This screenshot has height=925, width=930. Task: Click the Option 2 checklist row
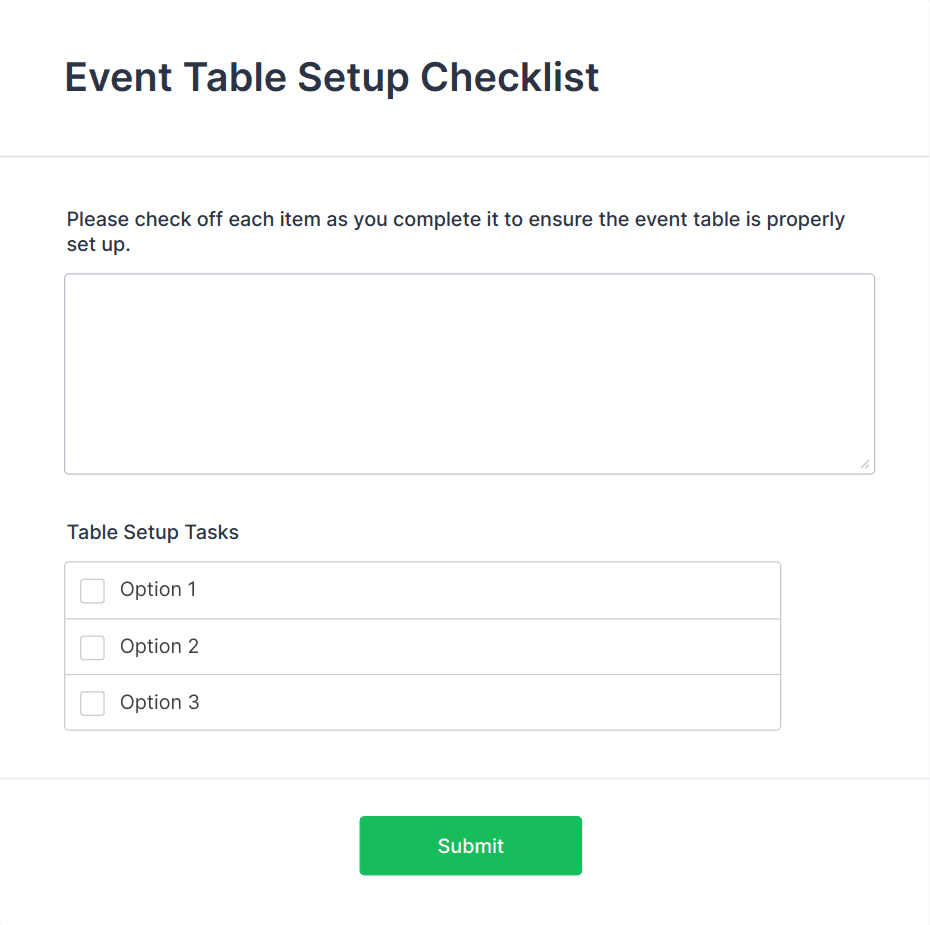420,647
